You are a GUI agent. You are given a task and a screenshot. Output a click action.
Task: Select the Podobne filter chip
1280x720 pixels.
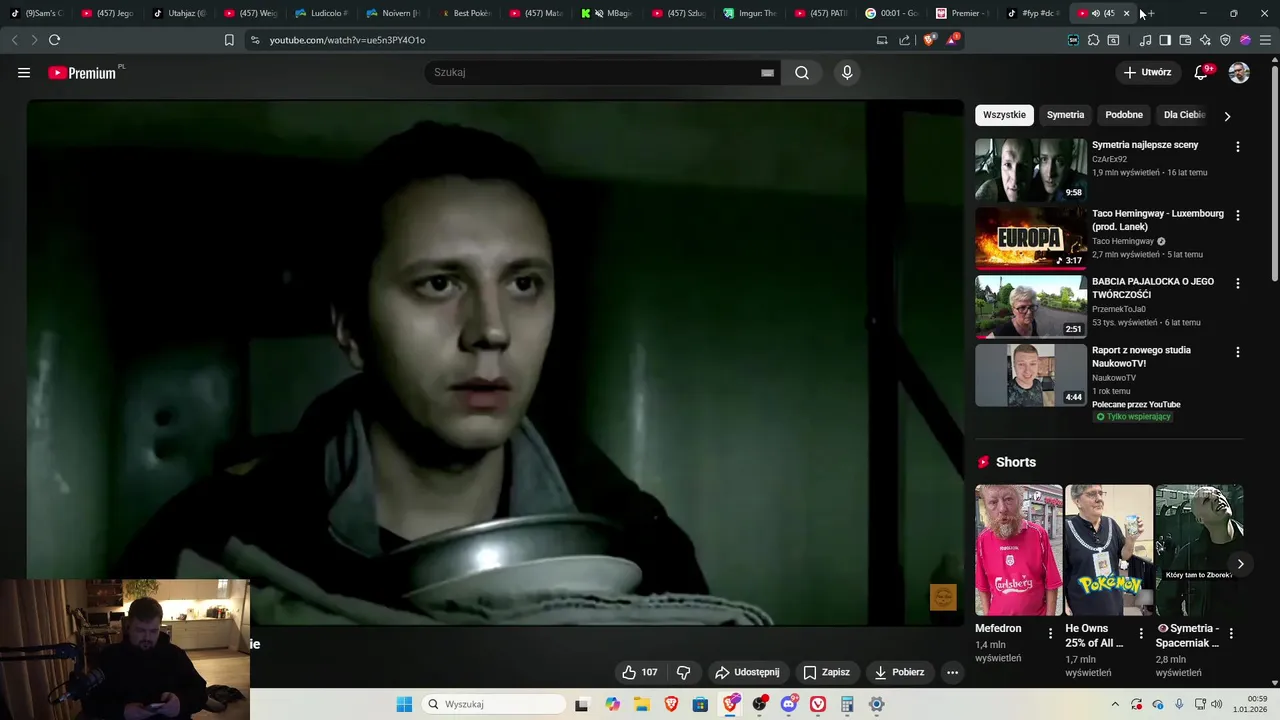(x=1124, y=115)
